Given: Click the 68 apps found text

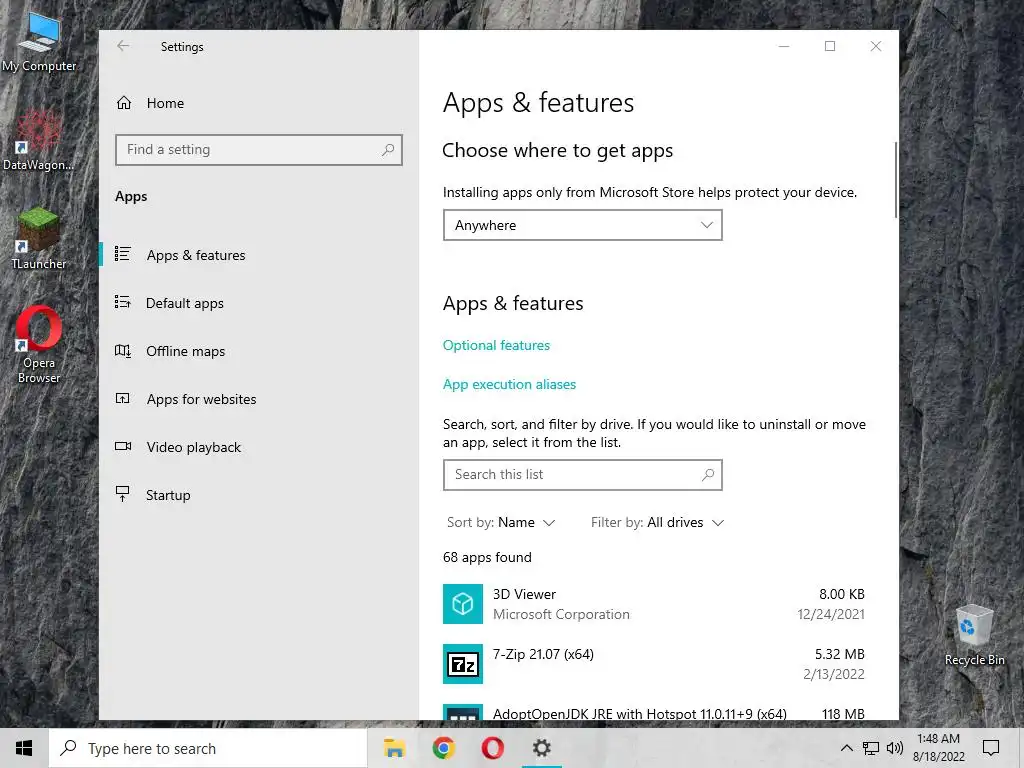Looking at the screenshot, I should [487, 558].
